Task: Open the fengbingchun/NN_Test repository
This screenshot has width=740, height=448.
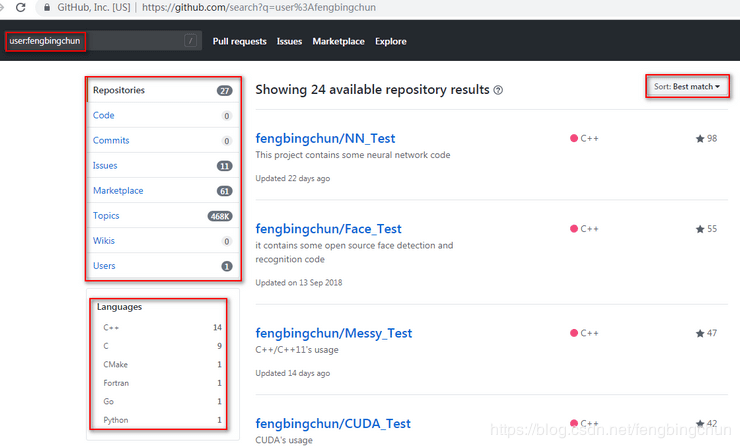Action: pyautogui.click(x=325, y=138)
